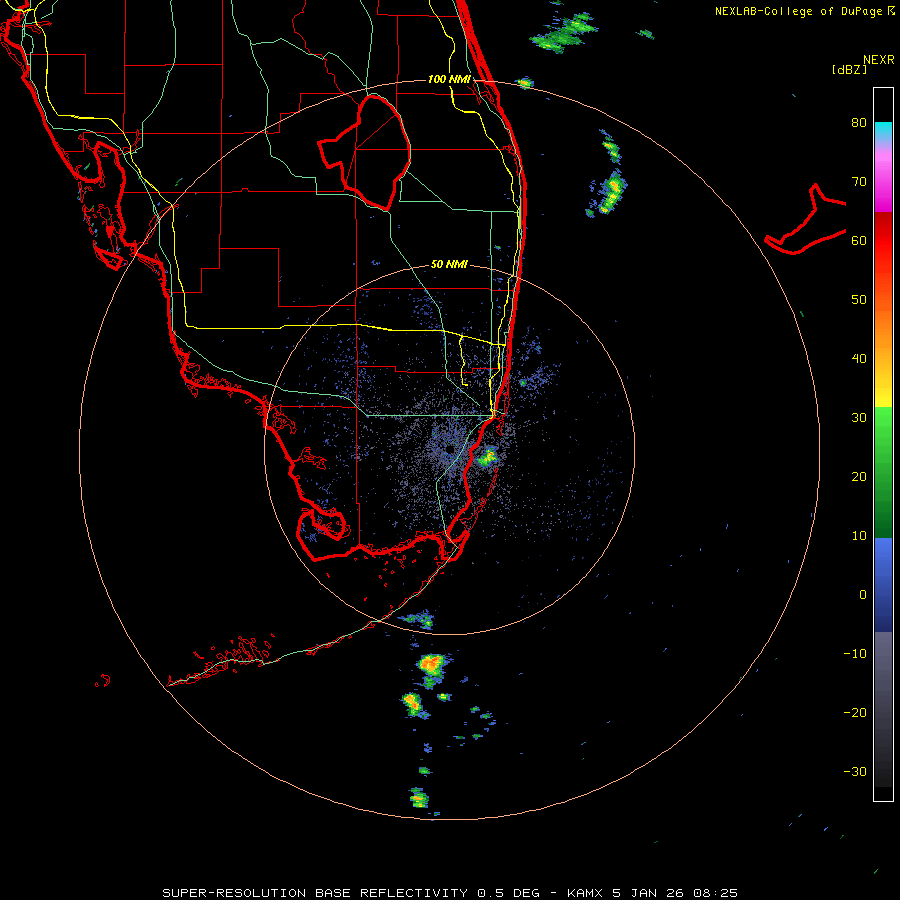Select the -20 value on the dBZ scale
This screenshot has height=900, width=900.
tap(855, 712)
